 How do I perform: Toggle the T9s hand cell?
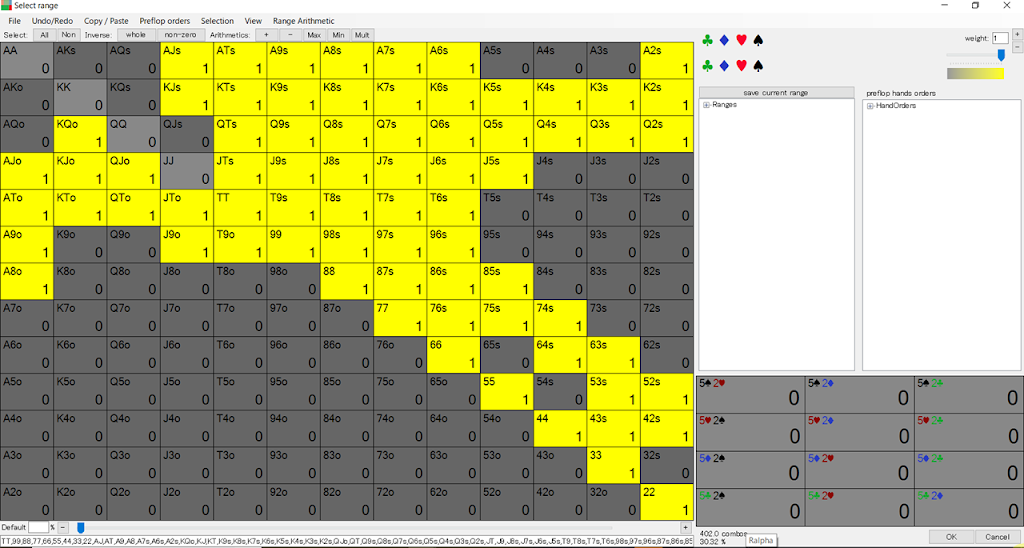(293, 208)
